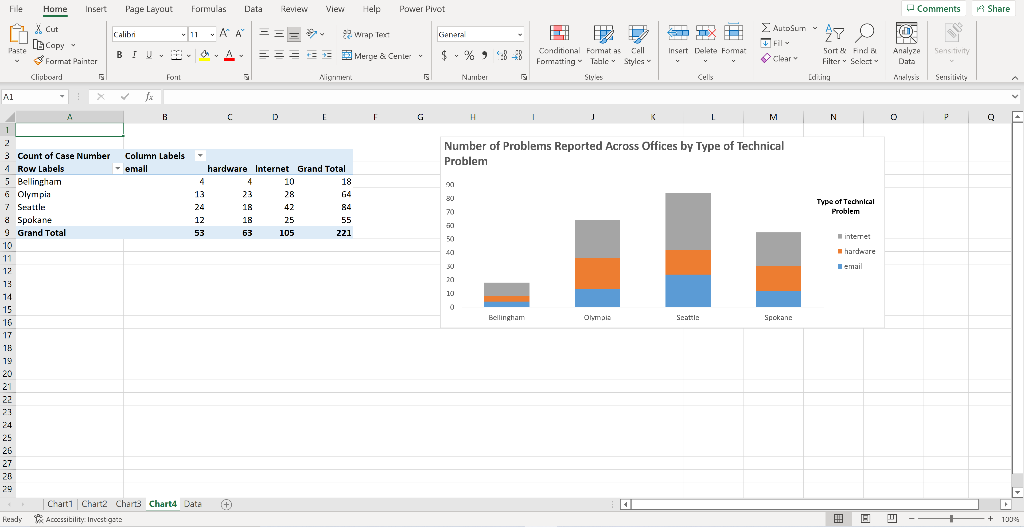Click Accessibility: Investigate in status bar
The image size is (1024, 527).
point(78,519)
